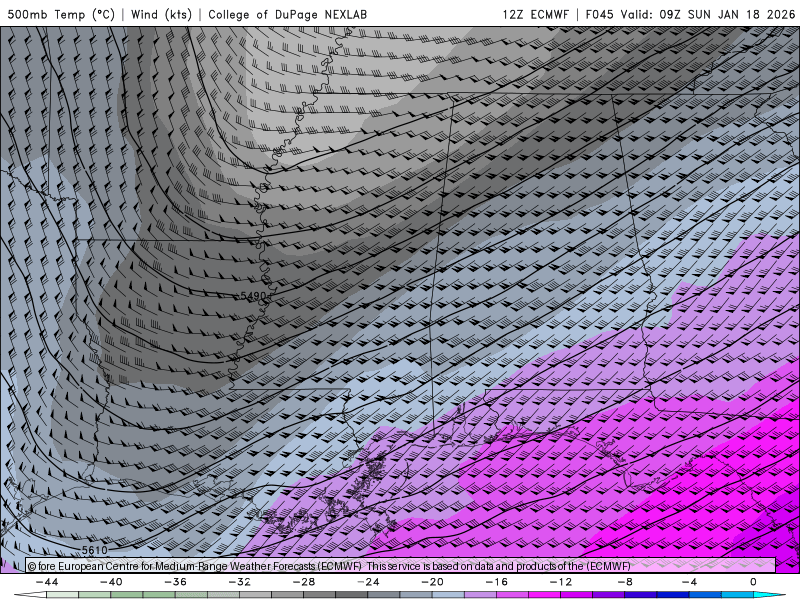800x600 pixels.
Task: Click the -36 color scale label
Action: pos(175,582)
